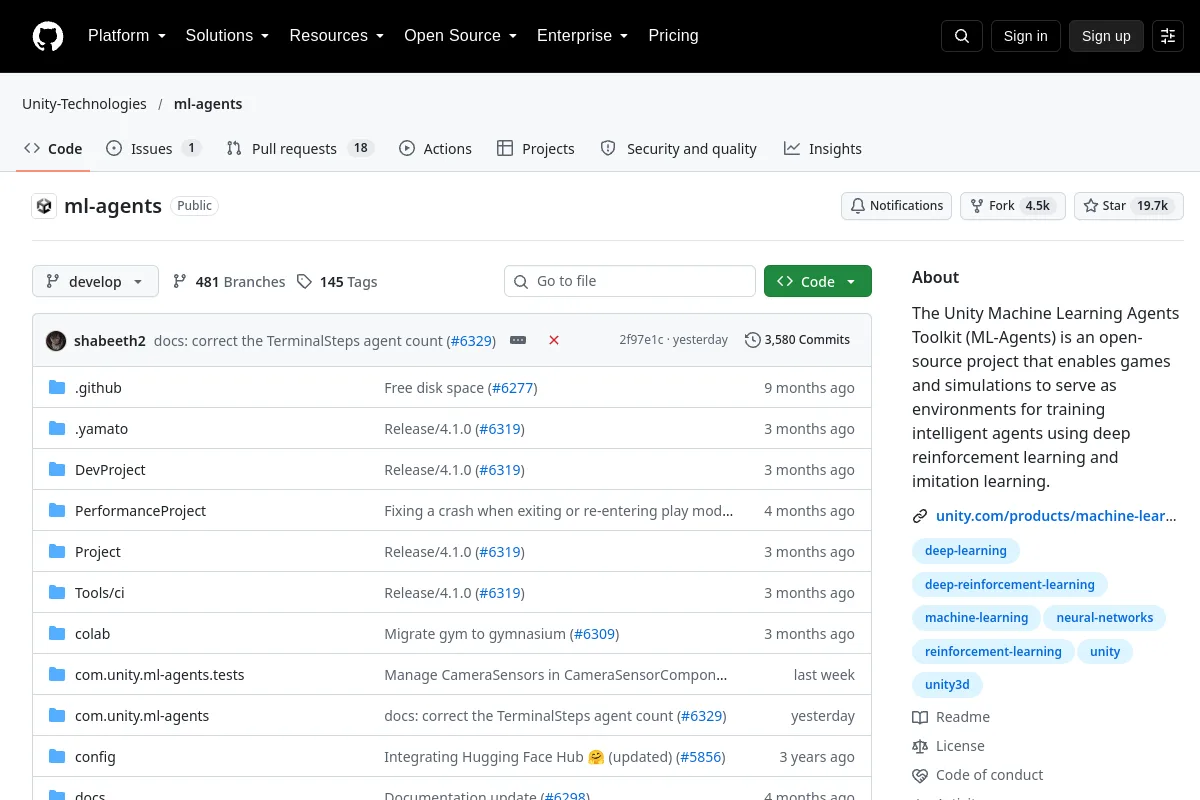Click shabeeth2's avatar image

tap(56, 340)
